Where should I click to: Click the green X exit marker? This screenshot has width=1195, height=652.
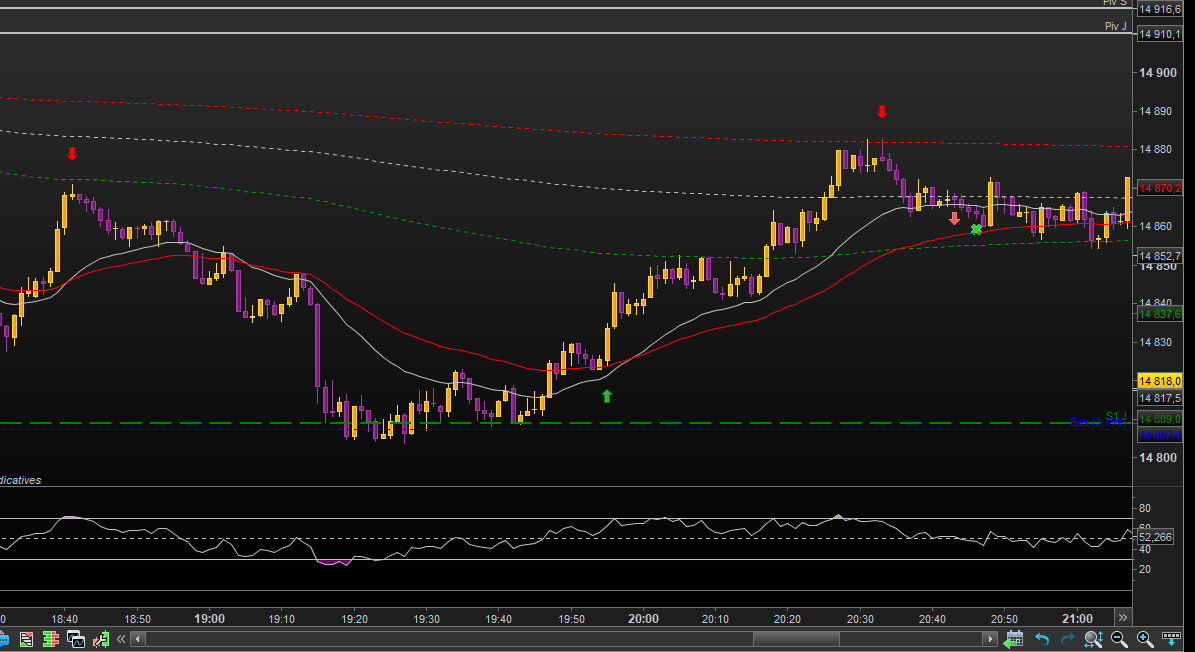click(x=976, y=229)
